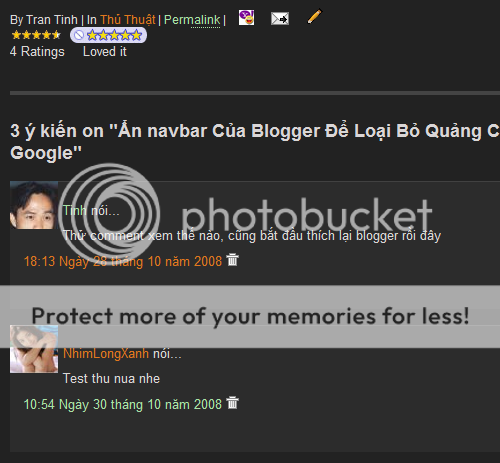Open the Thủ Thuật category link
Screen dimensions: 500x463
pos(128,20)
